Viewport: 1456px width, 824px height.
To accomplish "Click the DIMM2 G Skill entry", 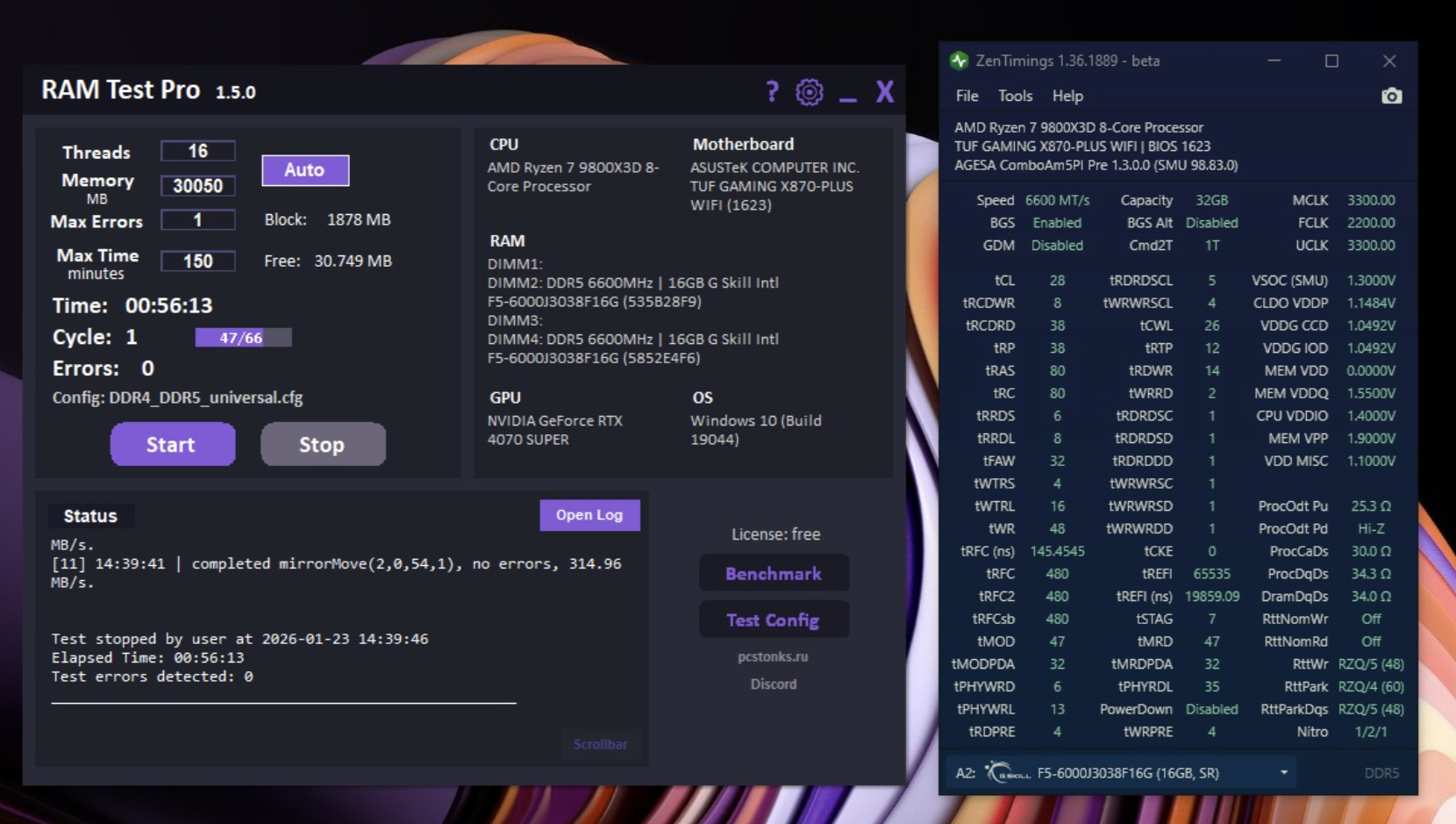I will point(632,292).
